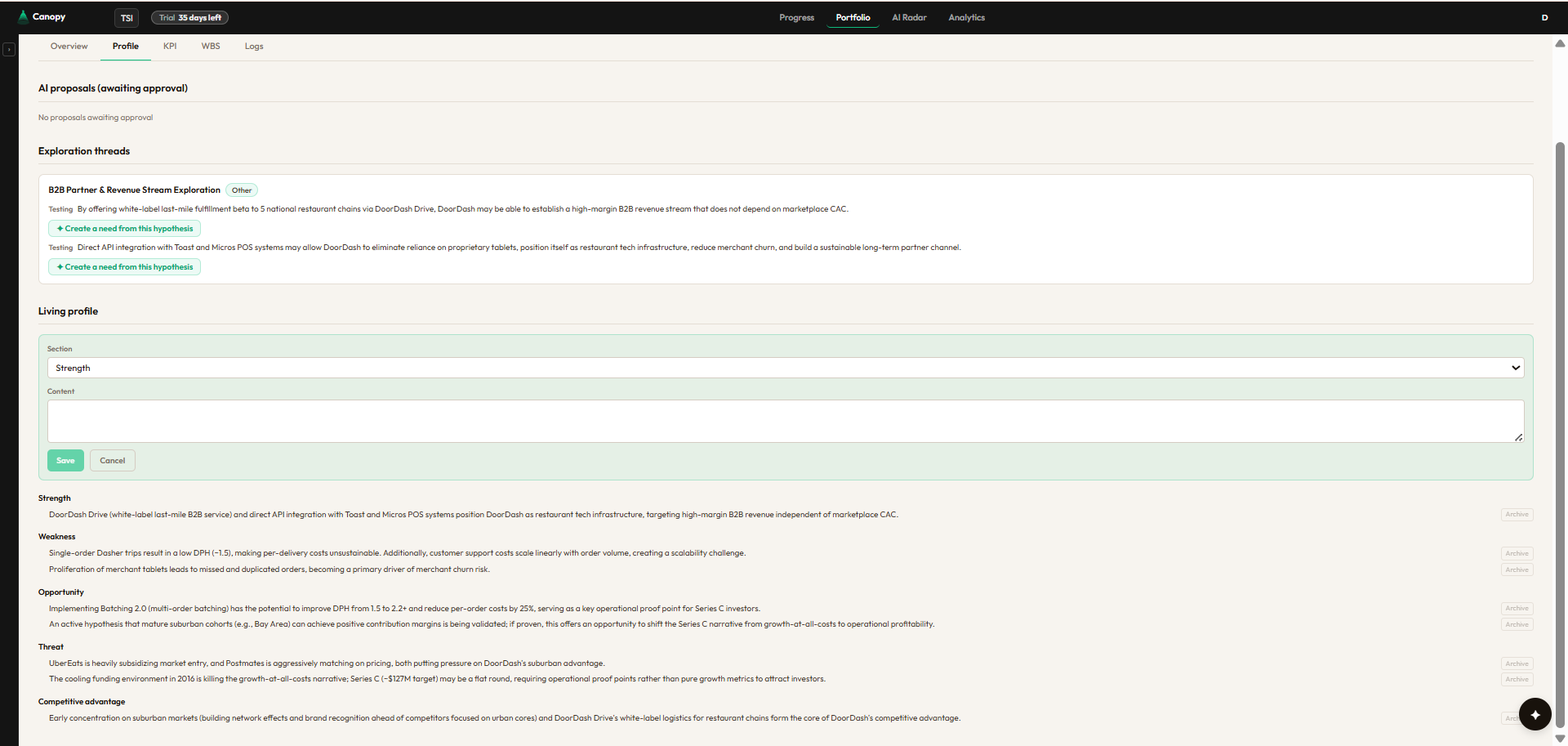
Task: Create a need from the white-label hypothesis
Action: (x=124, y=229)
